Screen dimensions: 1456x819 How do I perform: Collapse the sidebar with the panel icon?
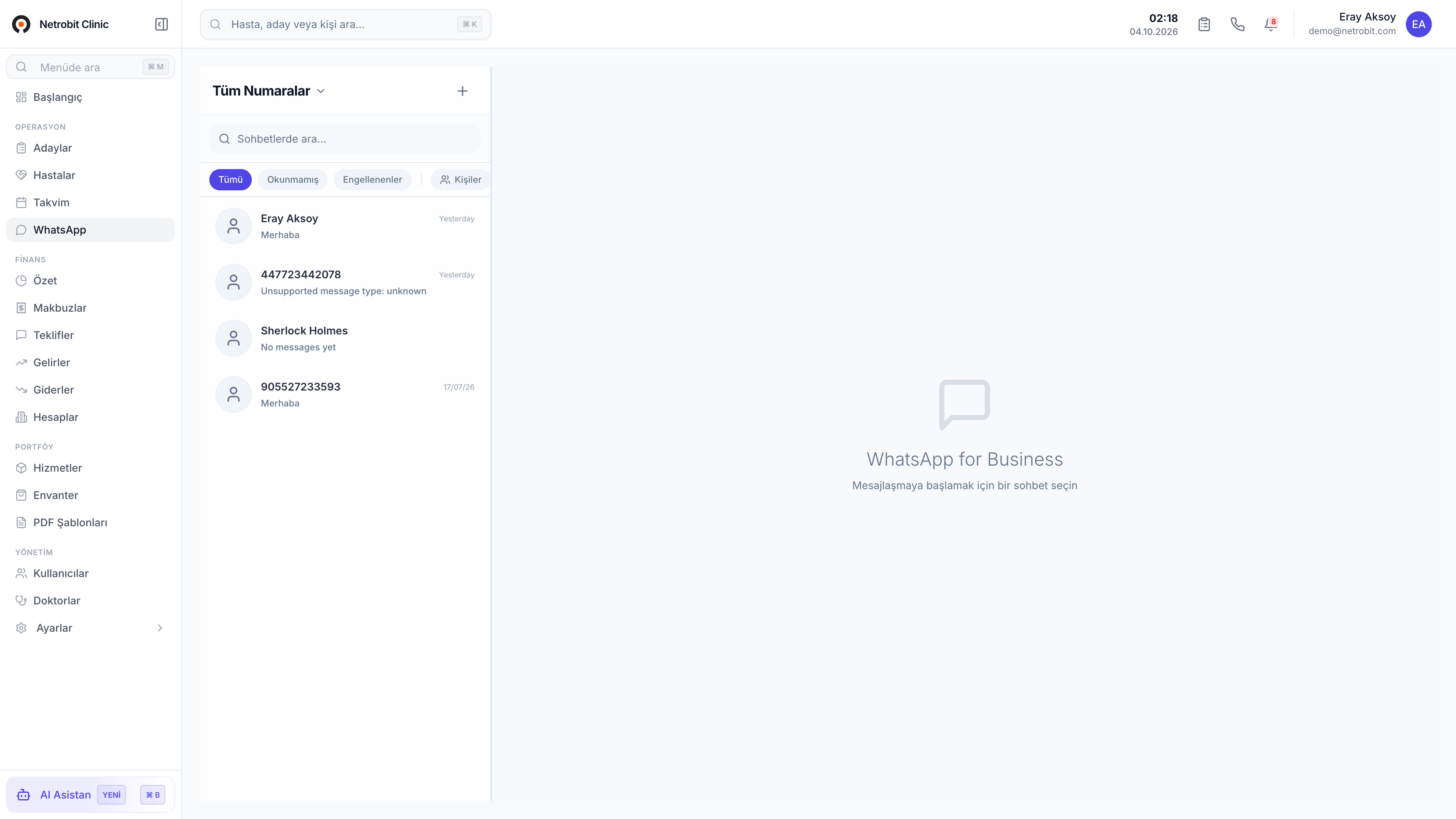(161, 24)
